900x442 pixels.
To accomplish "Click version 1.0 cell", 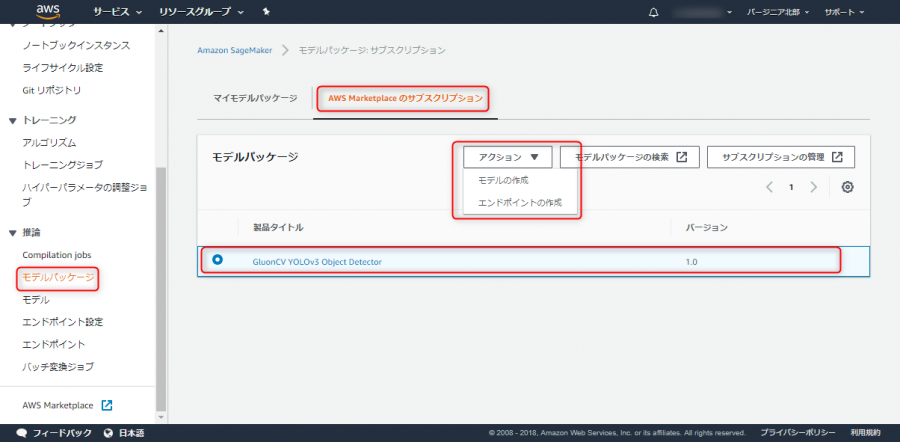I will click(692, 262).
